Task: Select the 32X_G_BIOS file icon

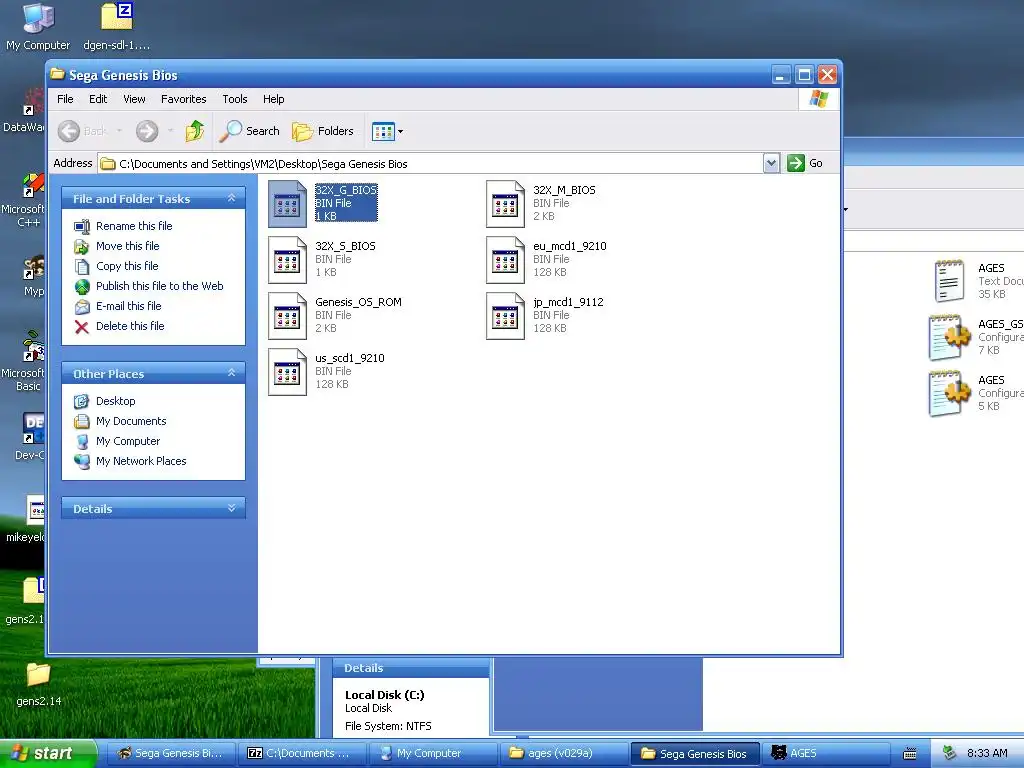Action: coord(287,204)
